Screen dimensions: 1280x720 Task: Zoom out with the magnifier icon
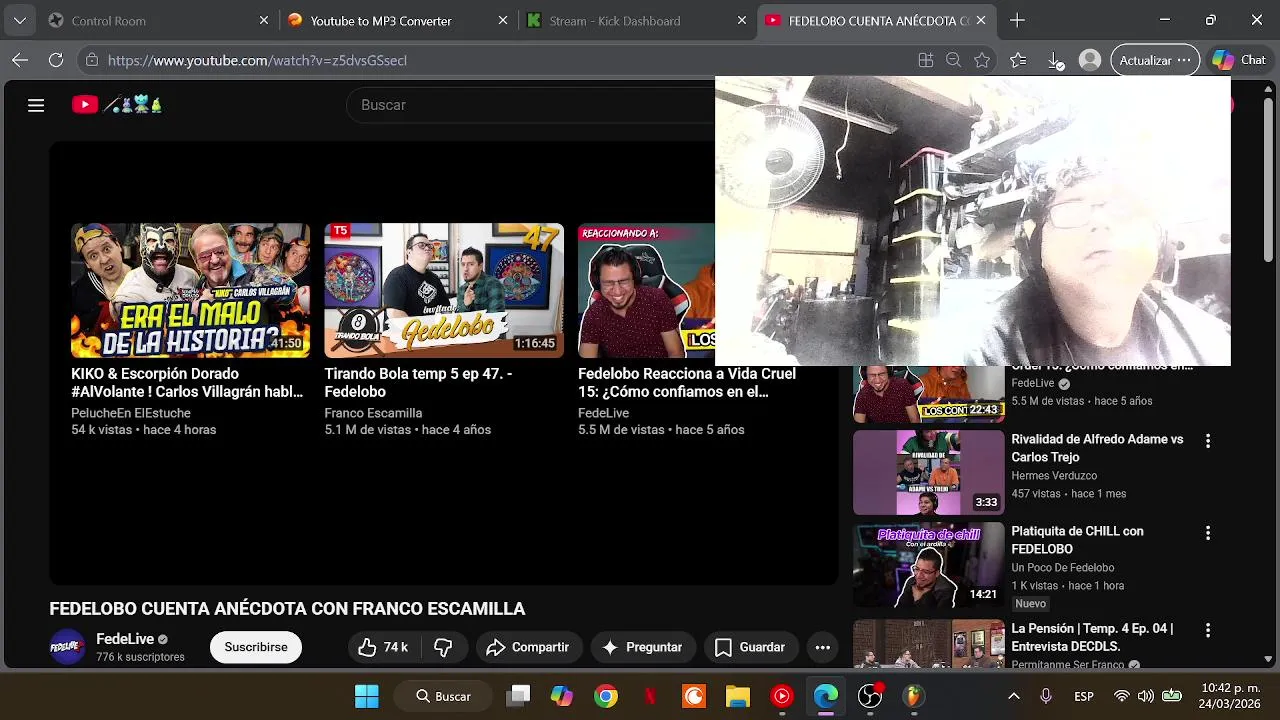coord(954,60)
